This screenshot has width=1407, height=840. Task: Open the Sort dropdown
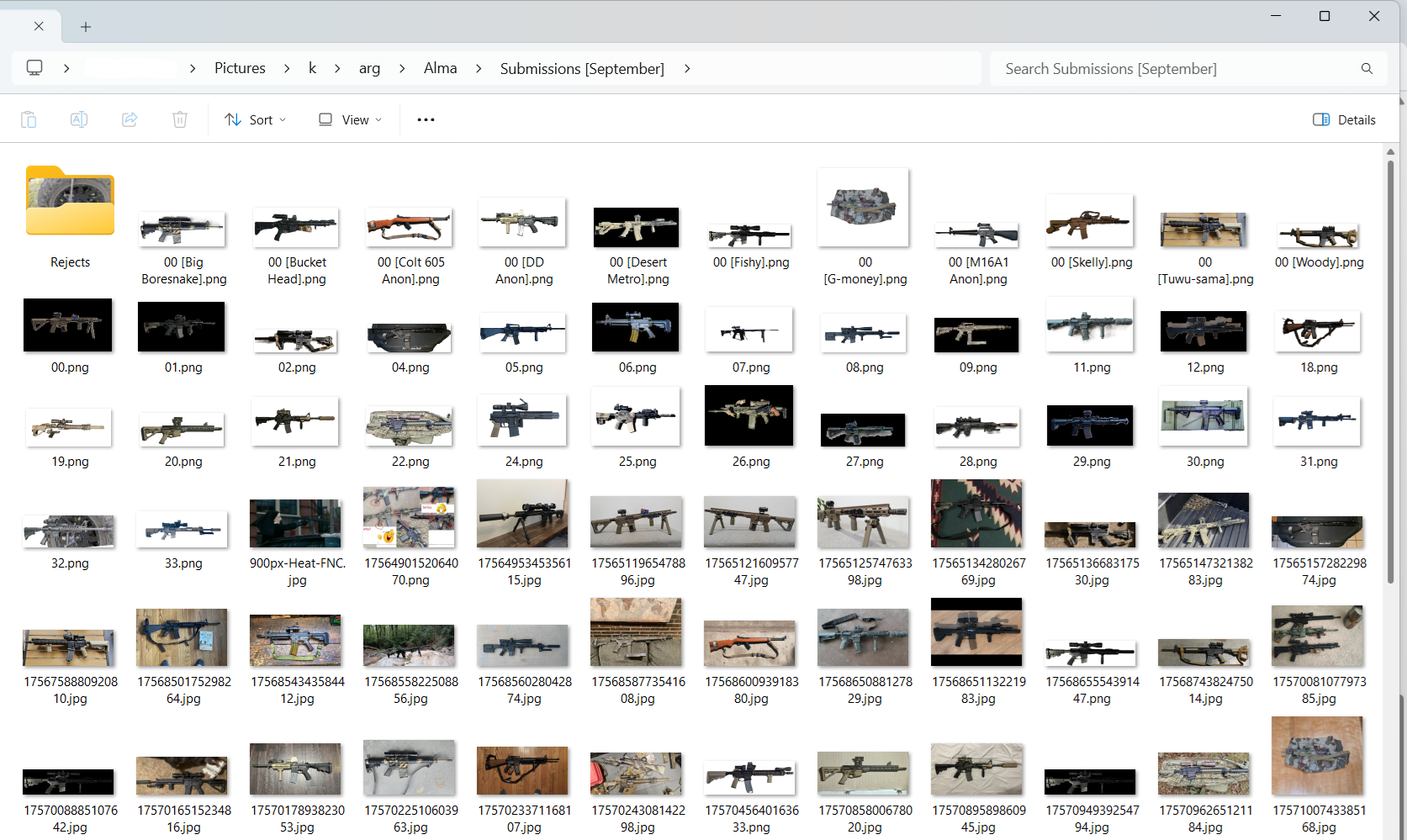point(255,119)
